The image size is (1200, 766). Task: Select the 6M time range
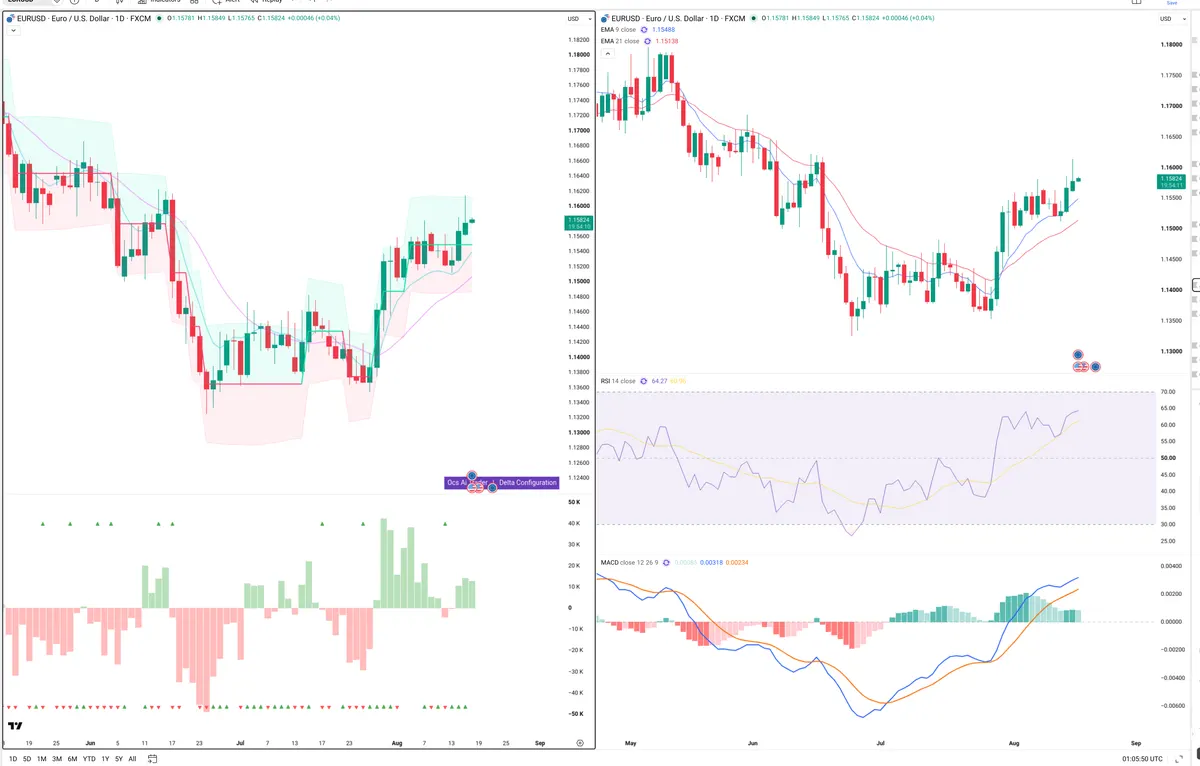72,759
